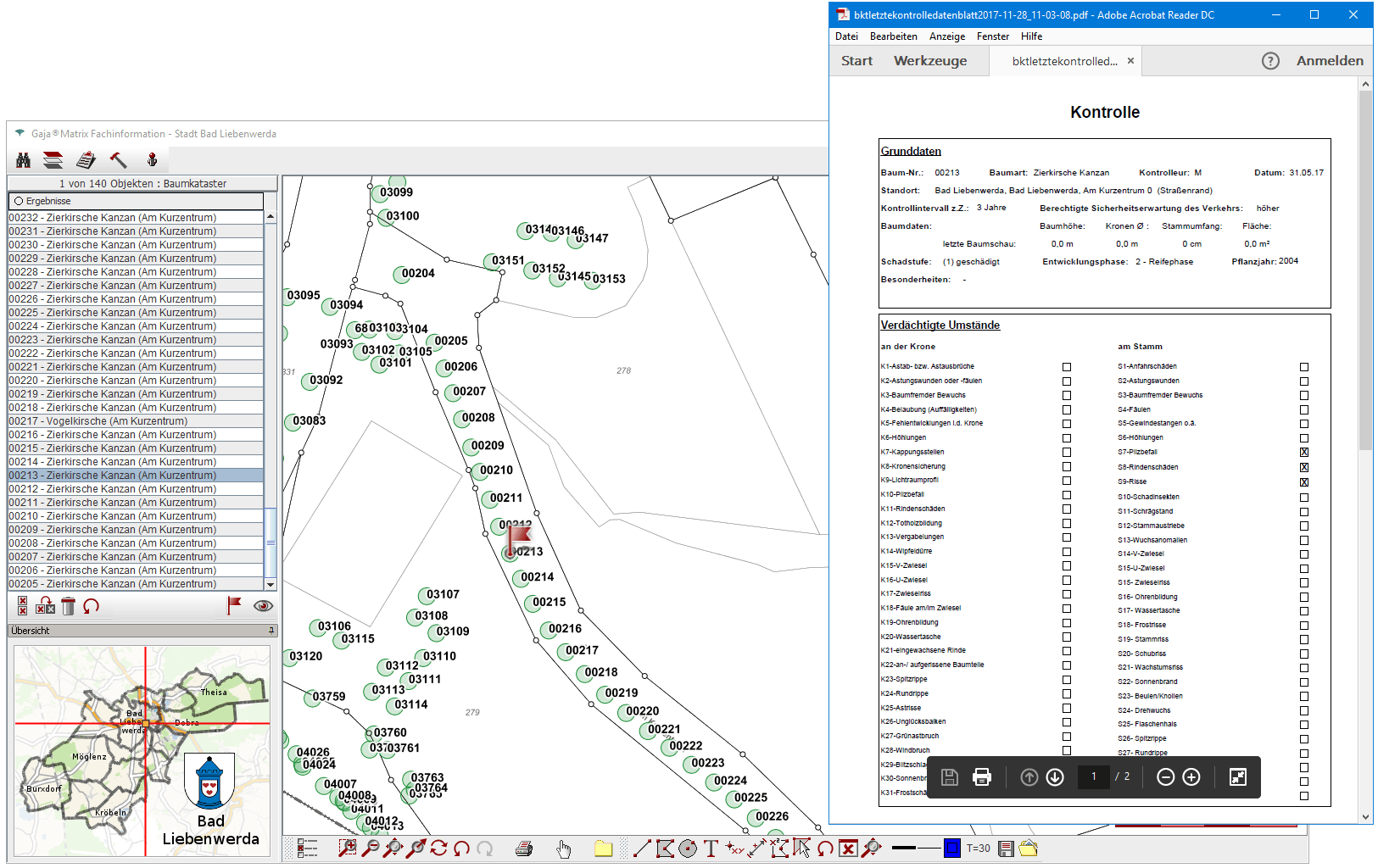
Task: Click the printer icon in the map toolbar
Action: [x=524, y=849]
